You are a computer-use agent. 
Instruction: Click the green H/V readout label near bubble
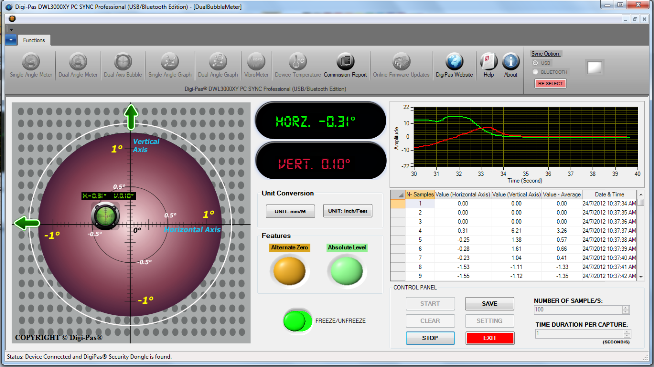(x=108, y=196)
